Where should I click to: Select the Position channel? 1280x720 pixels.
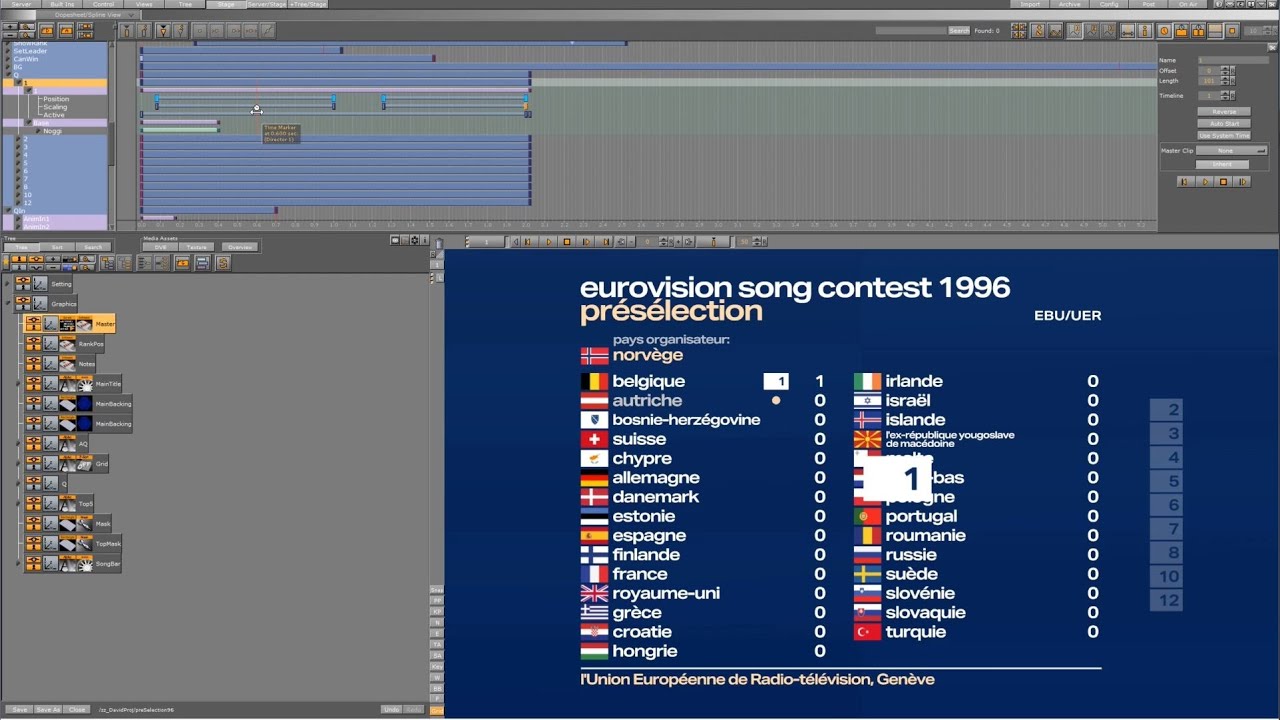pyautogui.click(x=56, y=99)
